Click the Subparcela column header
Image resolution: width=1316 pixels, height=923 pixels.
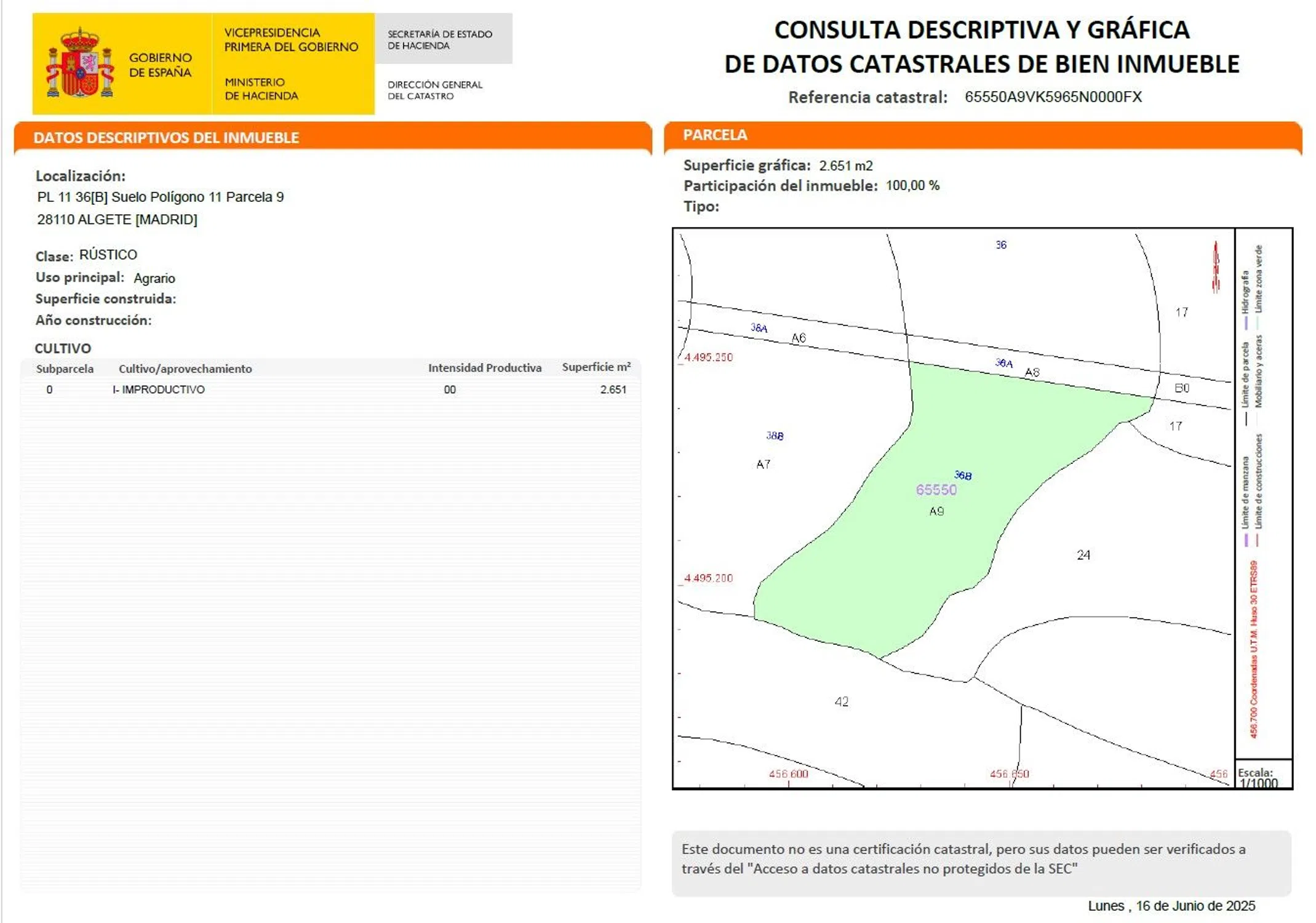pos(65,369)
